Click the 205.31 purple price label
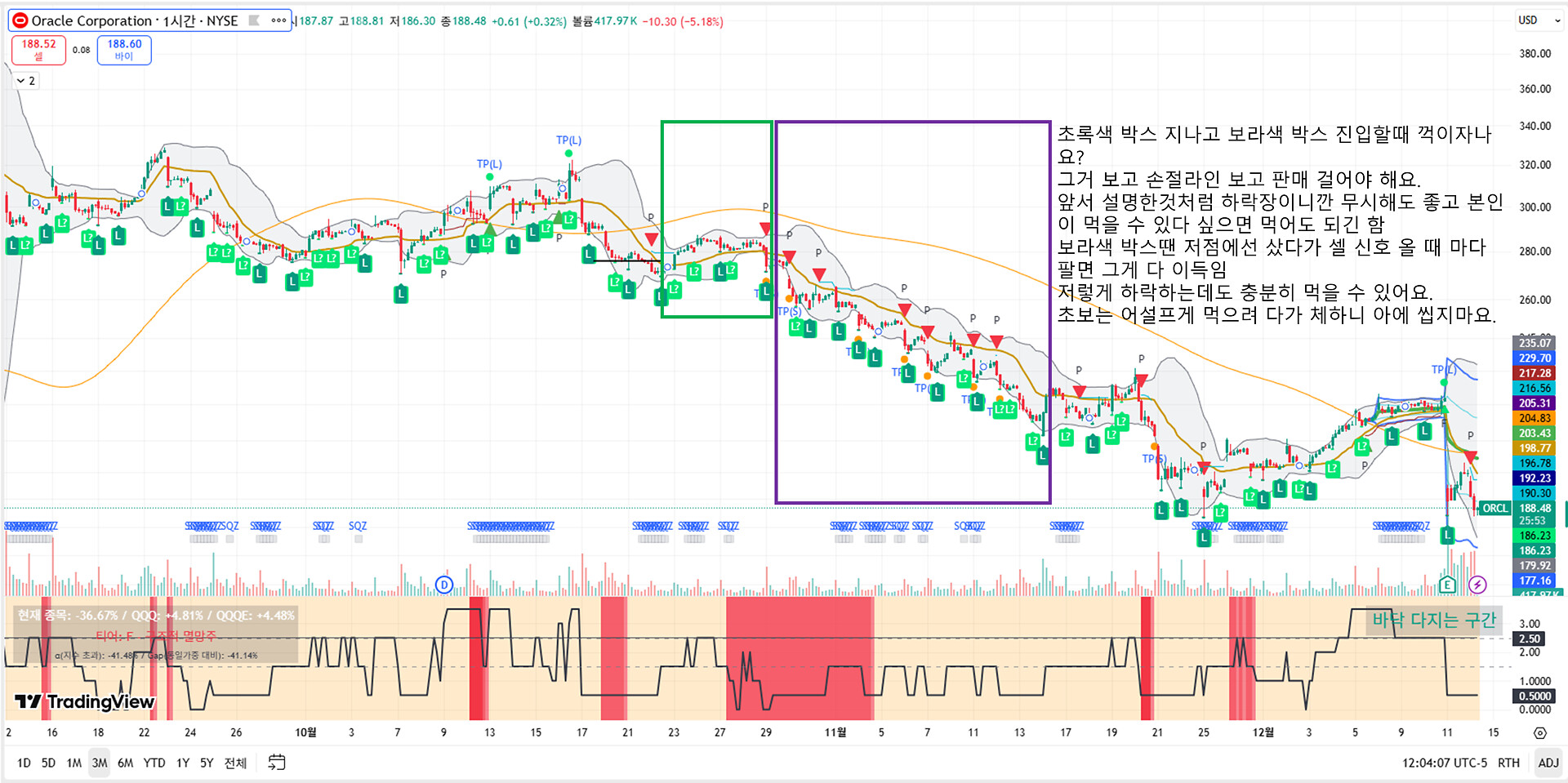The image size is (1568, 783). pyautogui.click(x=1535, y=403)
